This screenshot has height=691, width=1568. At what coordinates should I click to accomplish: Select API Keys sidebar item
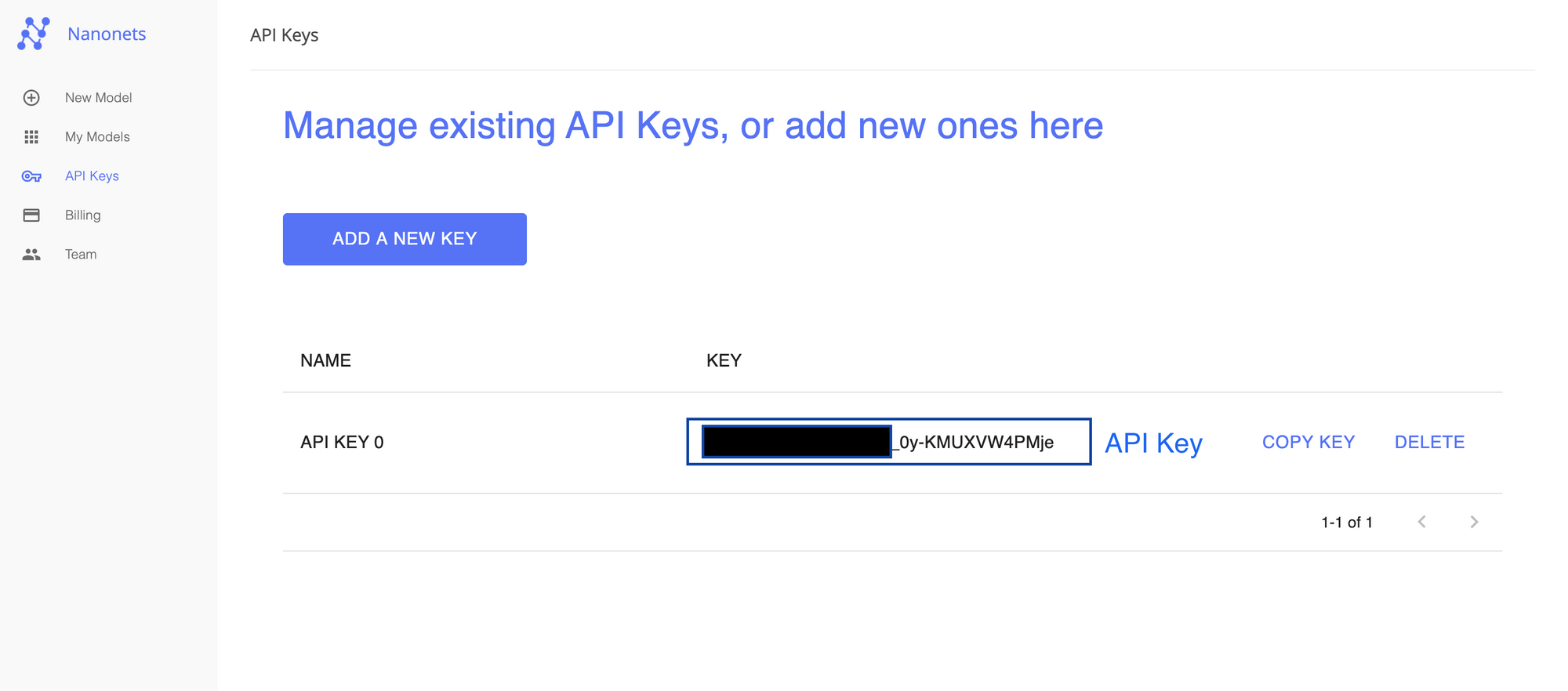coord(92,176)
